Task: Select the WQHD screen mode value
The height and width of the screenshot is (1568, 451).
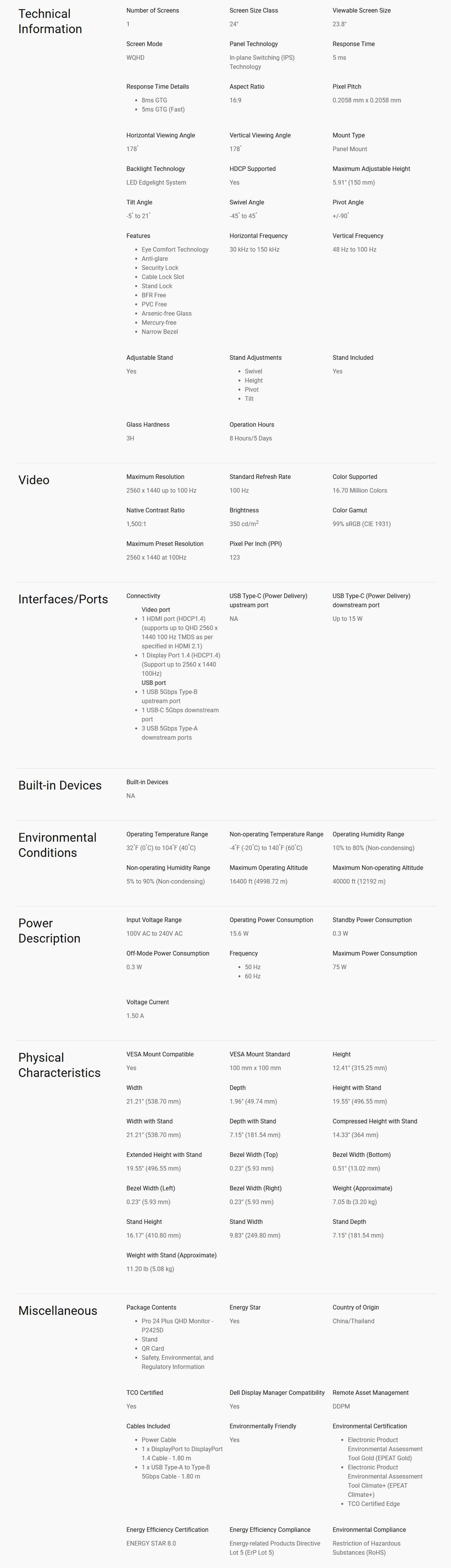Action: point(135,58)
